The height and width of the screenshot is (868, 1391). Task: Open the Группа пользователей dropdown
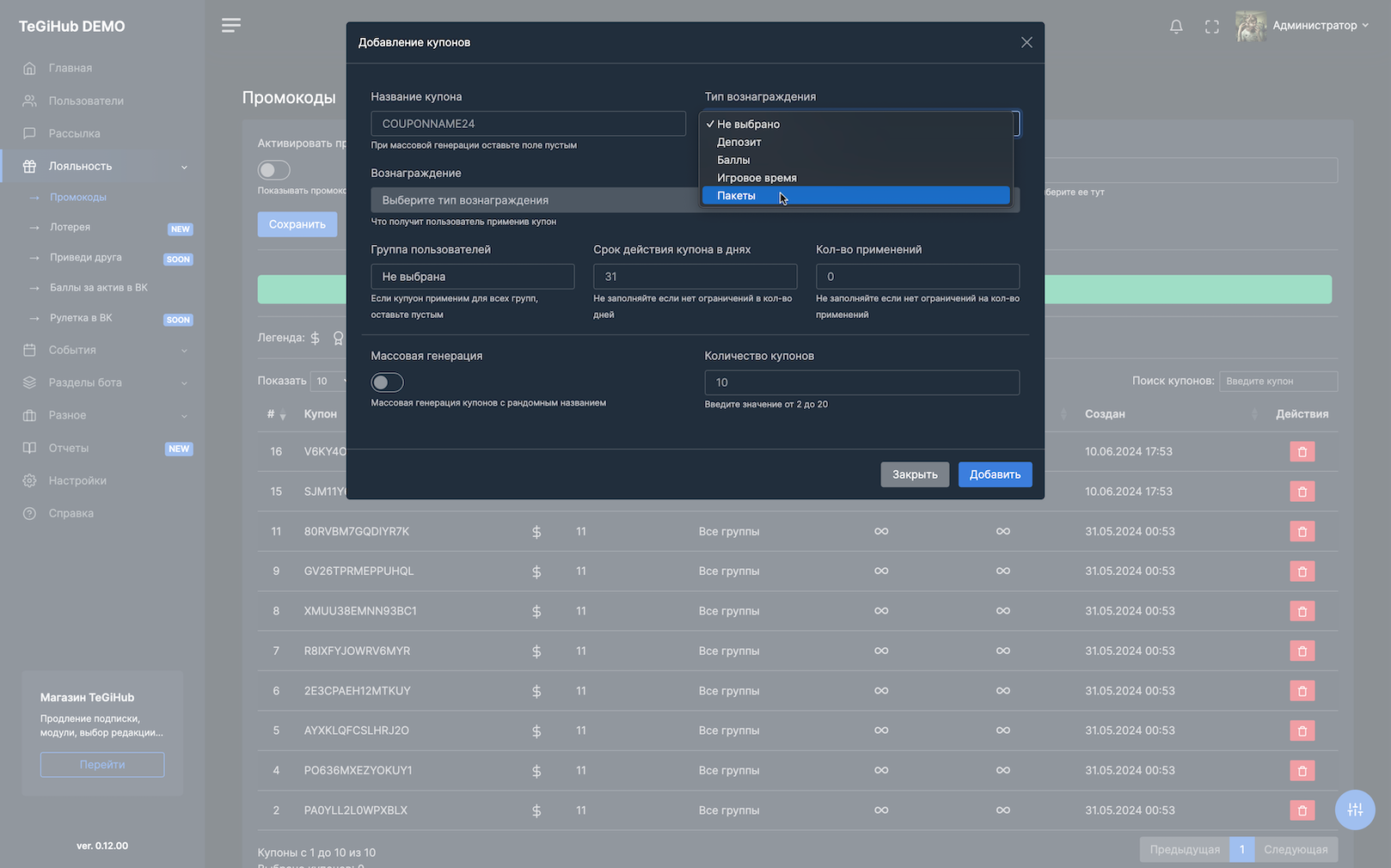472,277
